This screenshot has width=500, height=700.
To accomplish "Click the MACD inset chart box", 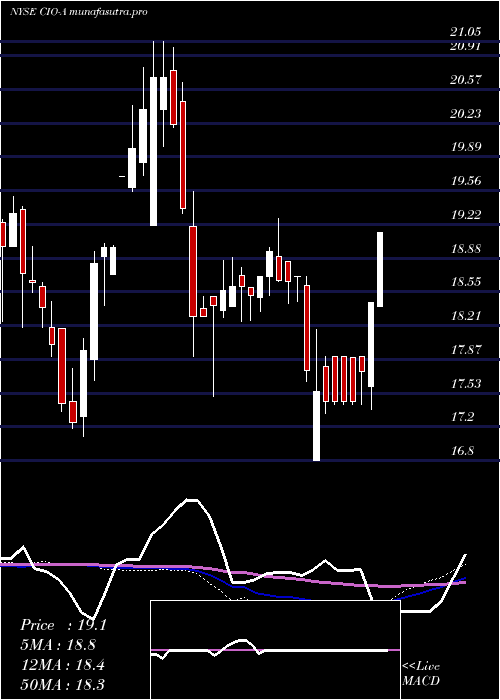I will pyautogui.click(x=275, y=650).
